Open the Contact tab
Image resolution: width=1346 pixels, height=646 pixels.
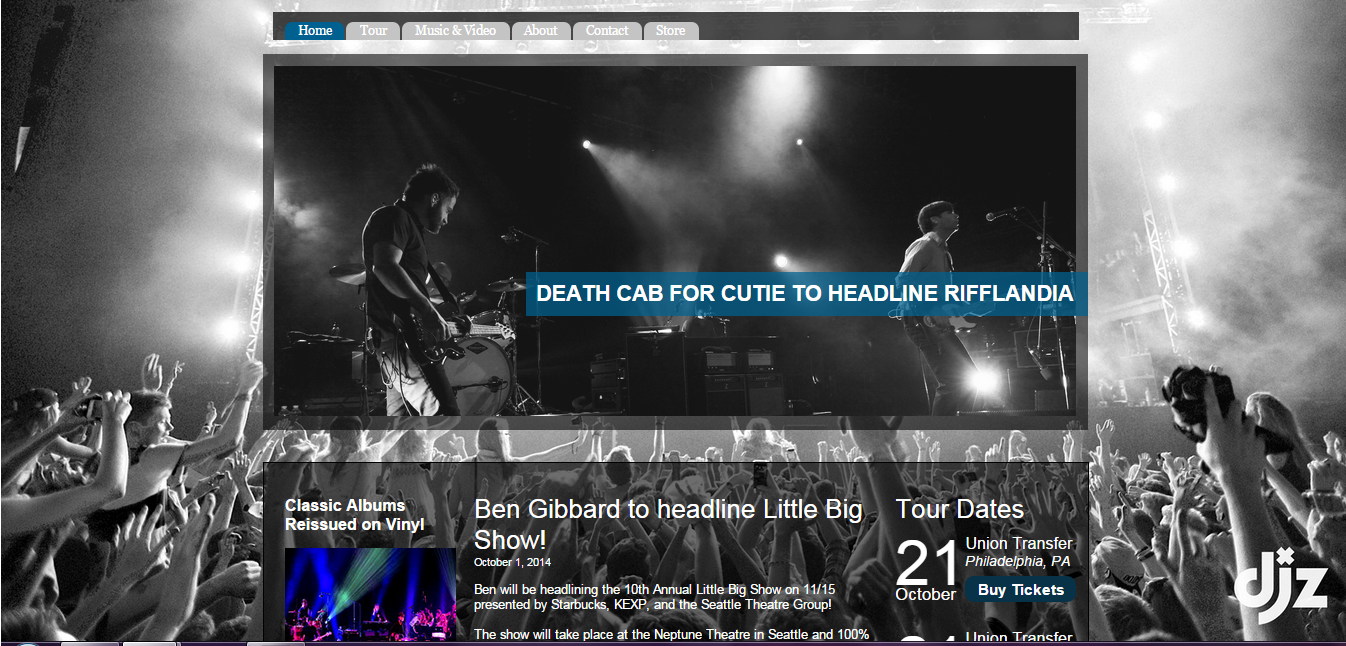607,31
